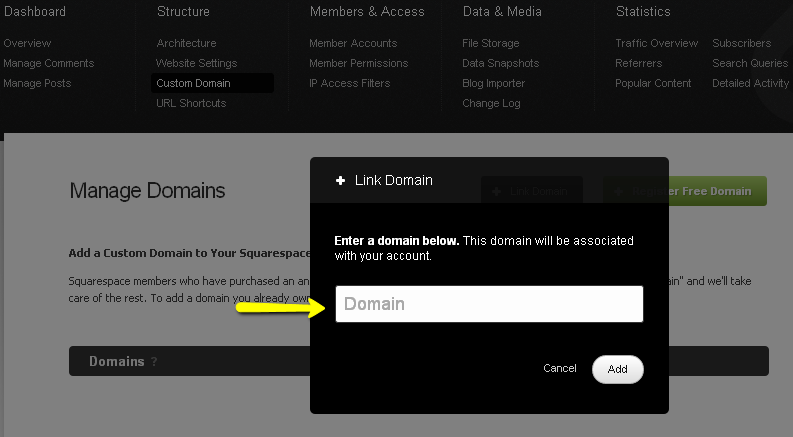This screenshot has height=437, width=793.
Task: Open Architecture under Structure
Action: coord(186,43)
